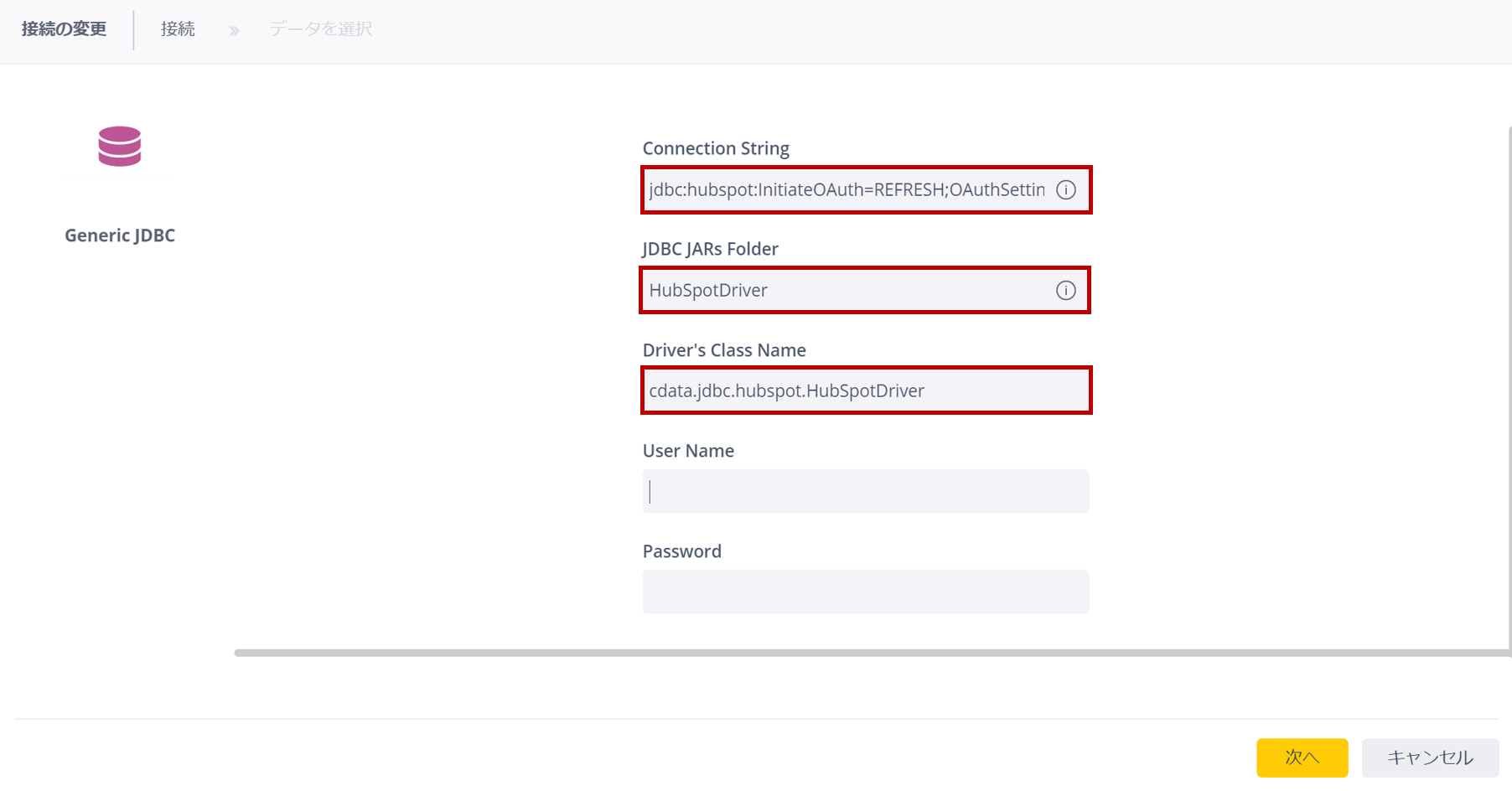Click the Connection String info icon
This screenshot has height=791, width=1512.
tap(1065, 190)
